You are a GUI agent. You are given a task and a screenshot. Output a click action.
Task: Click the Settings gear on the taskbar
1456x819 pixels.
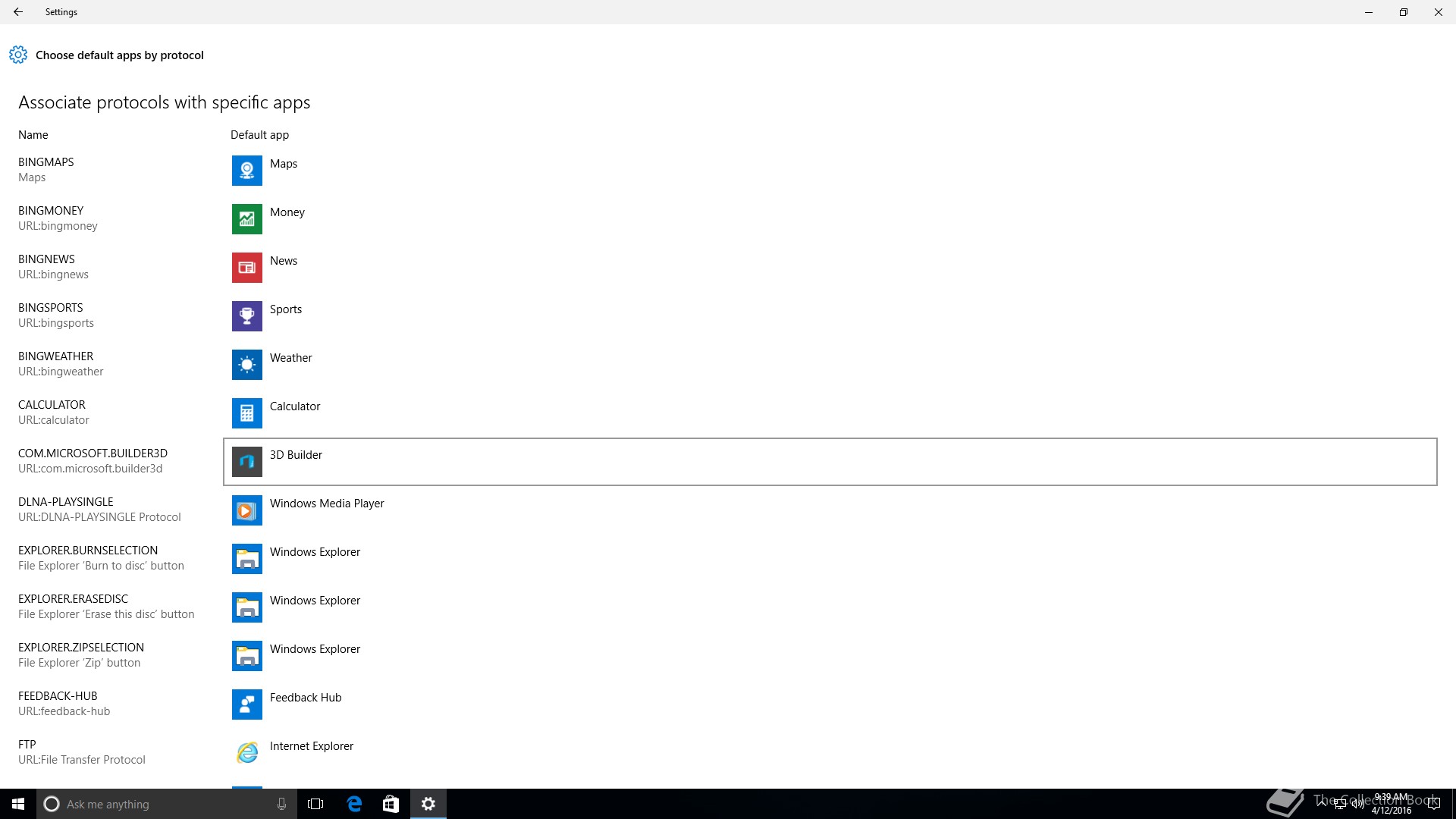point(428,804)
